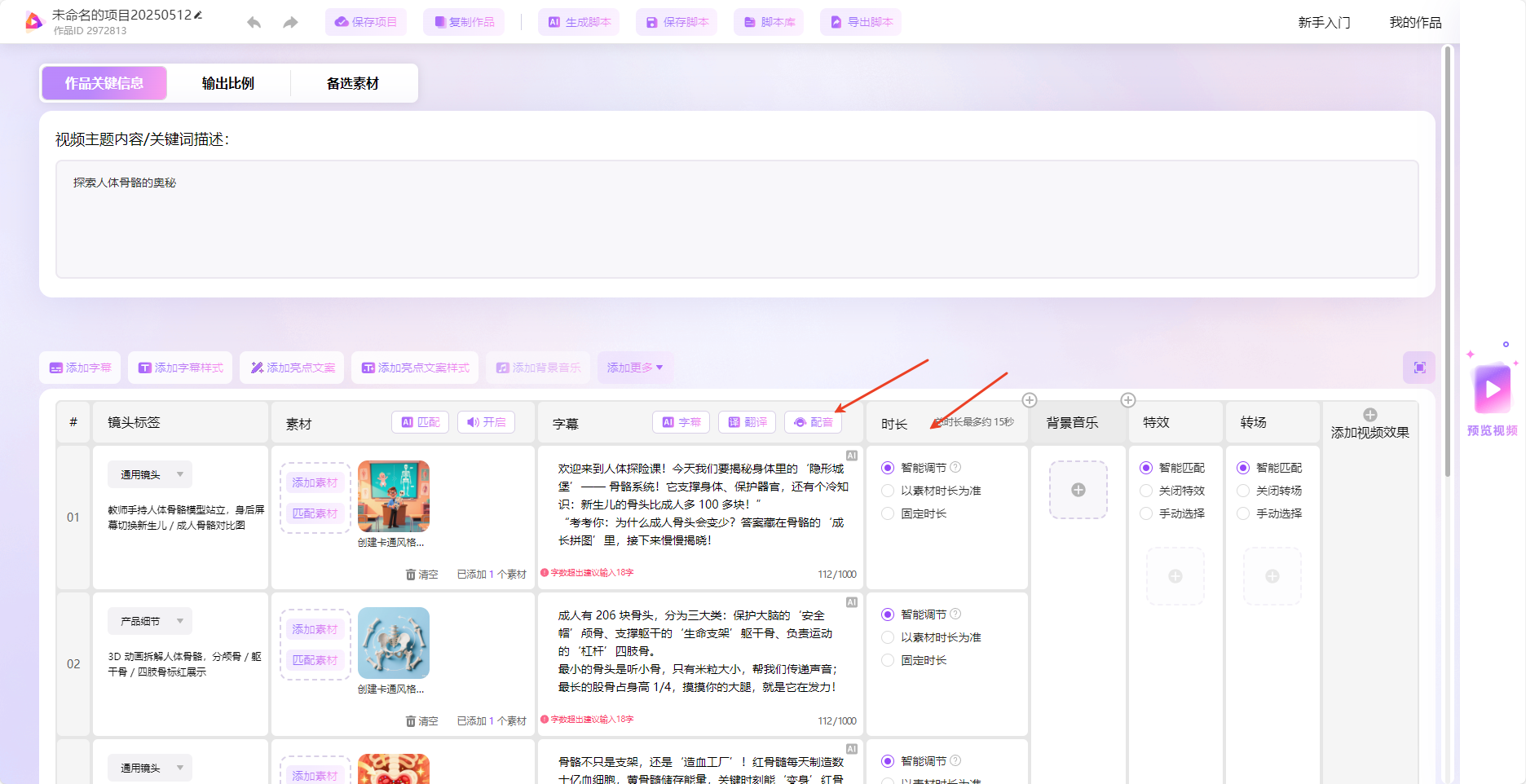Open the 预览视频 preview icon on the right
Screen dimensions: 1526x784
point(1491,390)
